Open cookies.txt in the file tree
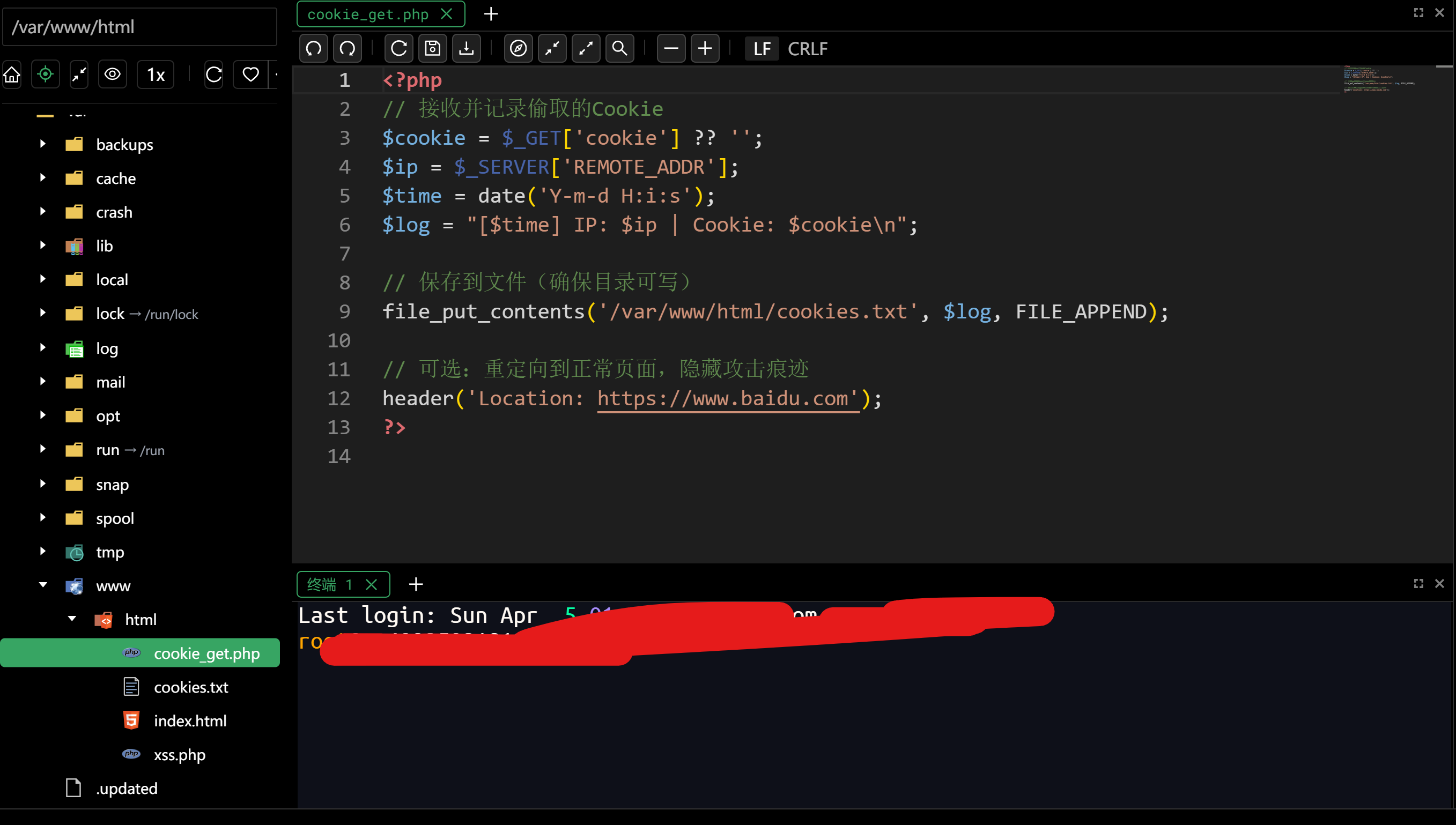Viewport: 1456px width, 825px height. click(191, 687)
